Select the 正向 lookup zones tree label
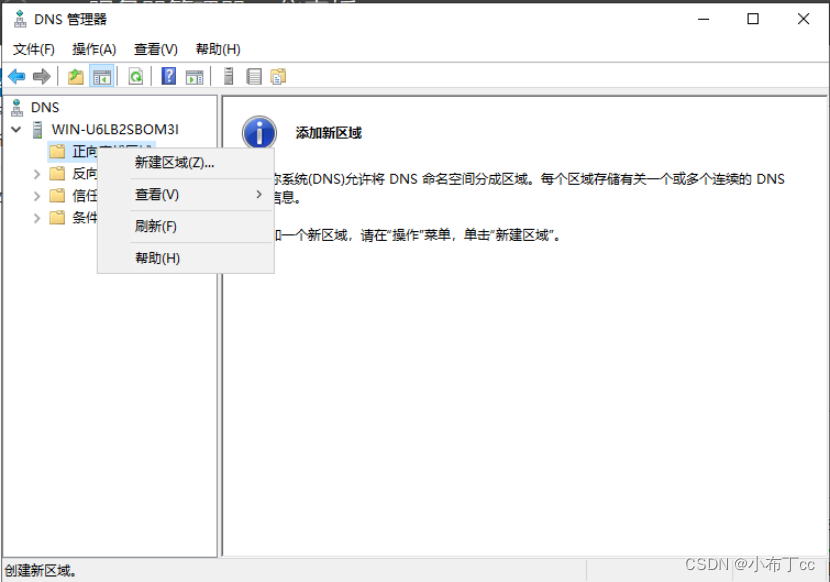This screenshot has height=582, width=830. [85, 151]
